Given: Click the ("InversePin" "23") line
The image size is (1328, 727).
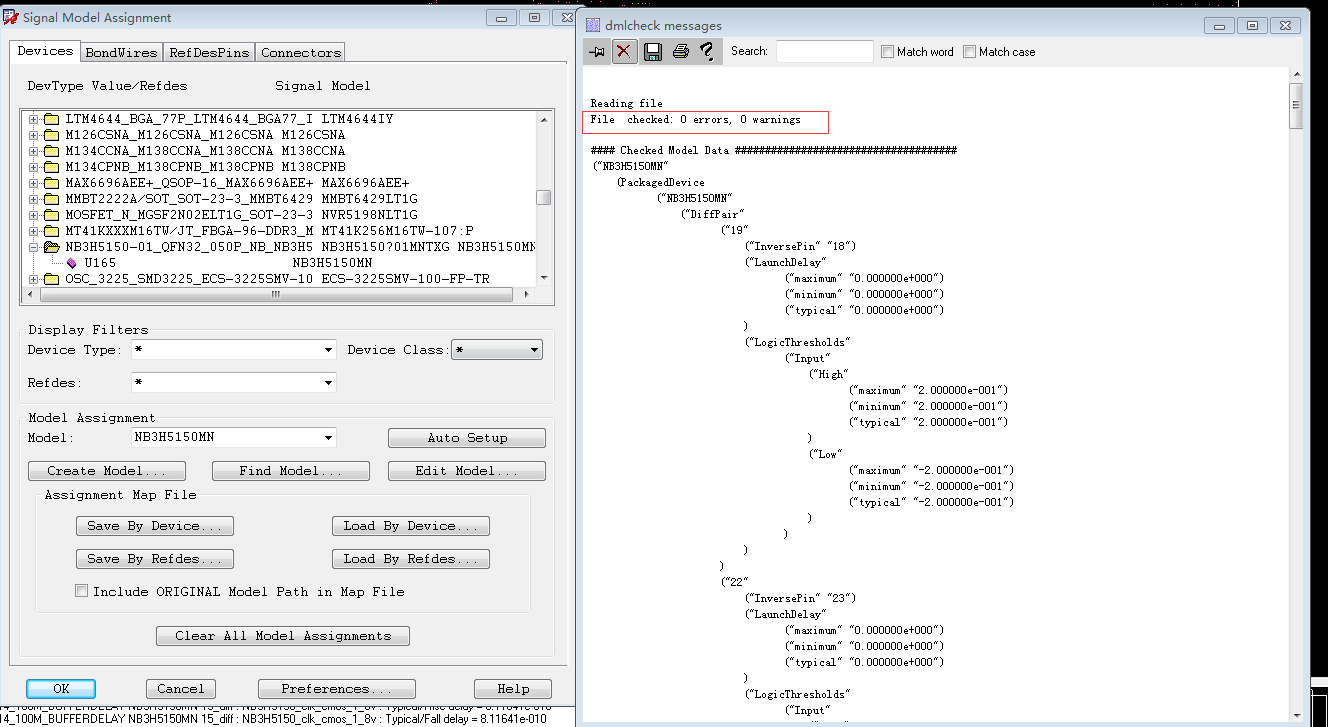Looking at the screenshot, I should click(x=800, y=598).
